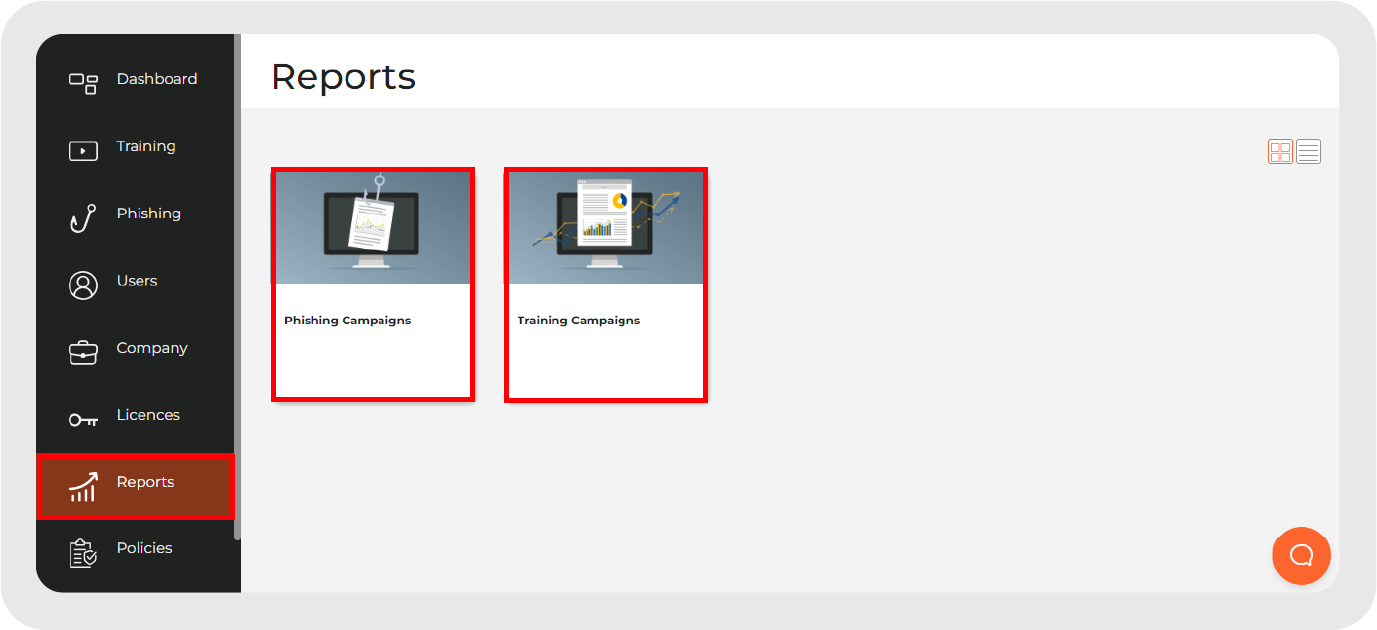
Task: Click the Training Campaigns monitor image
Action: 605,227
